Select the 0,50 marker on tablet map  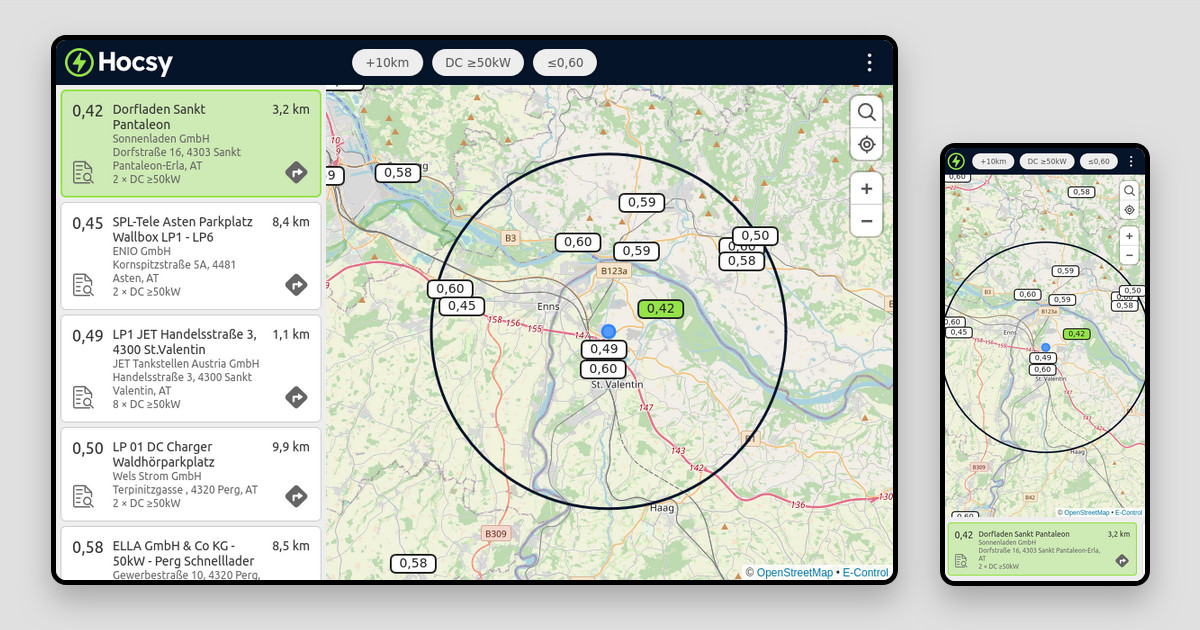755,236
